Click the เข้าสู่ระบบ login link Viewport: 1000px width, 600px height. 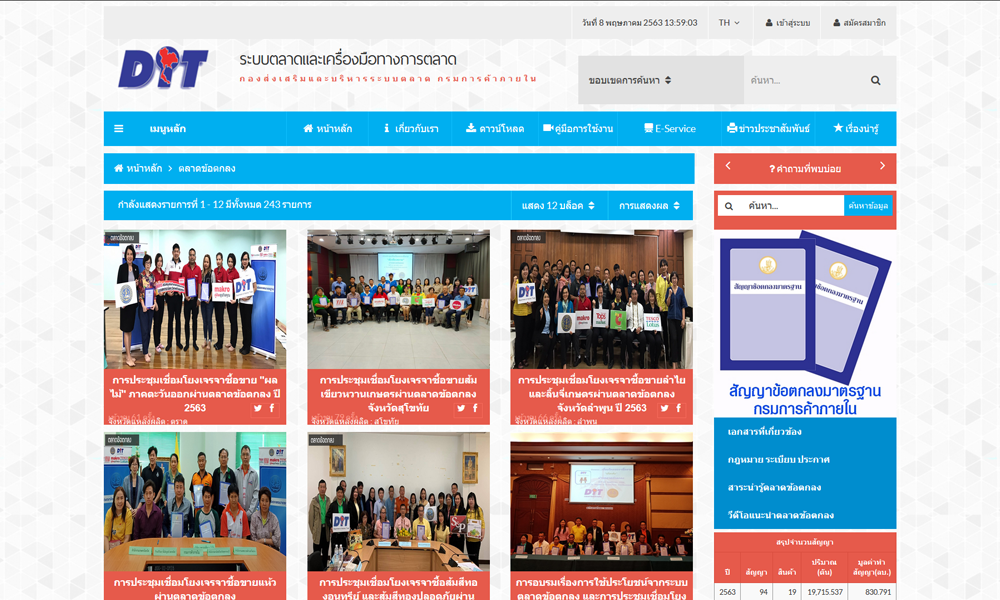point(788,22)
